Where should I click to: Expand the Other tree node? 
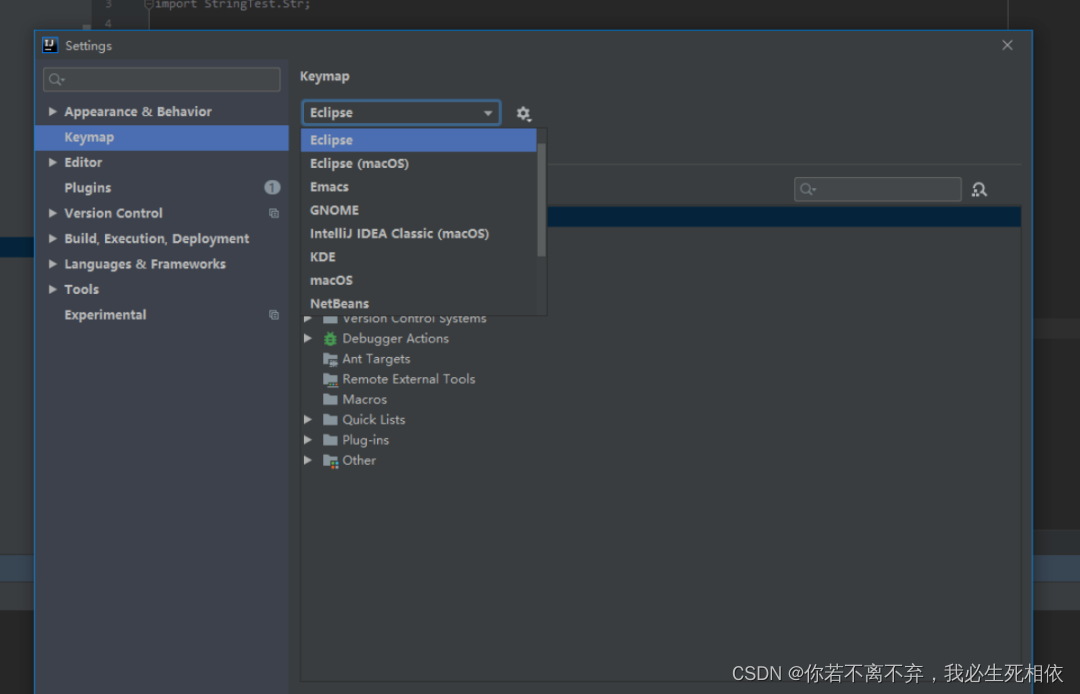point(308,461)
